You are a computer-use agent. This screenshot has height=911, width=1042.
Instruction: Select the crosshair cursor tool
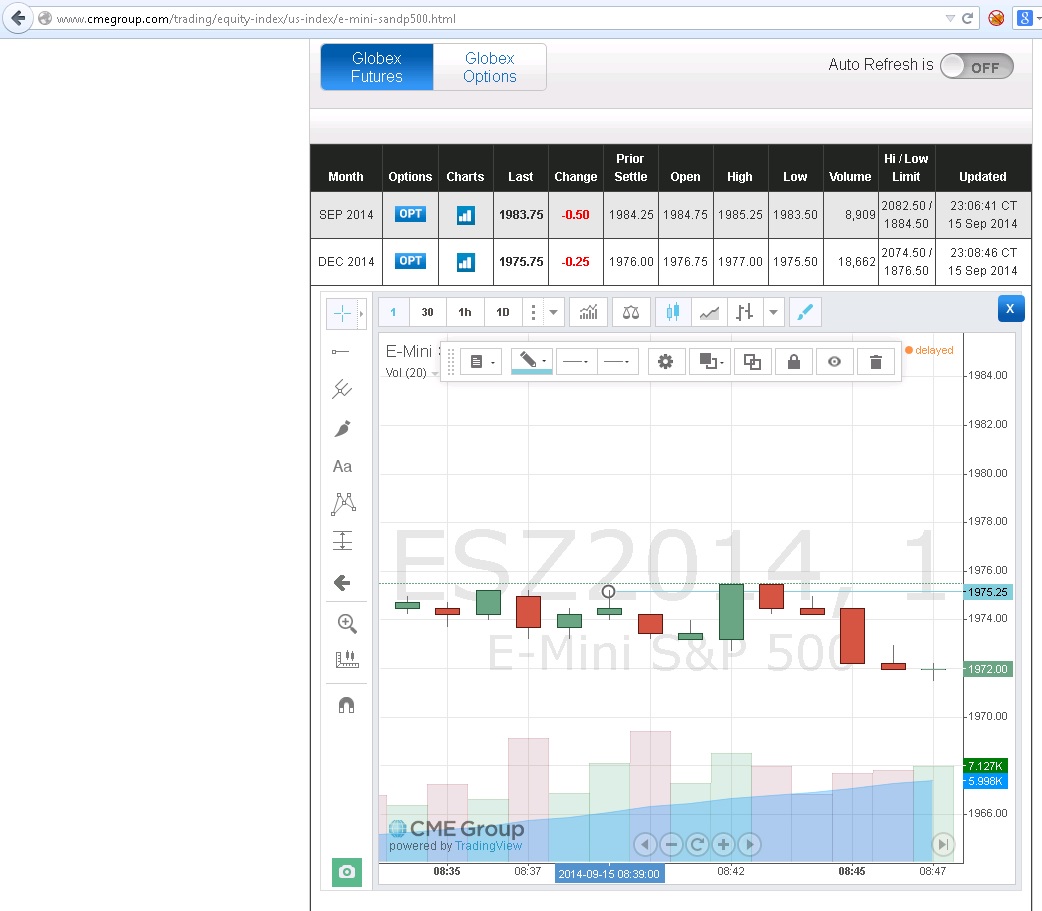point(342,313)
